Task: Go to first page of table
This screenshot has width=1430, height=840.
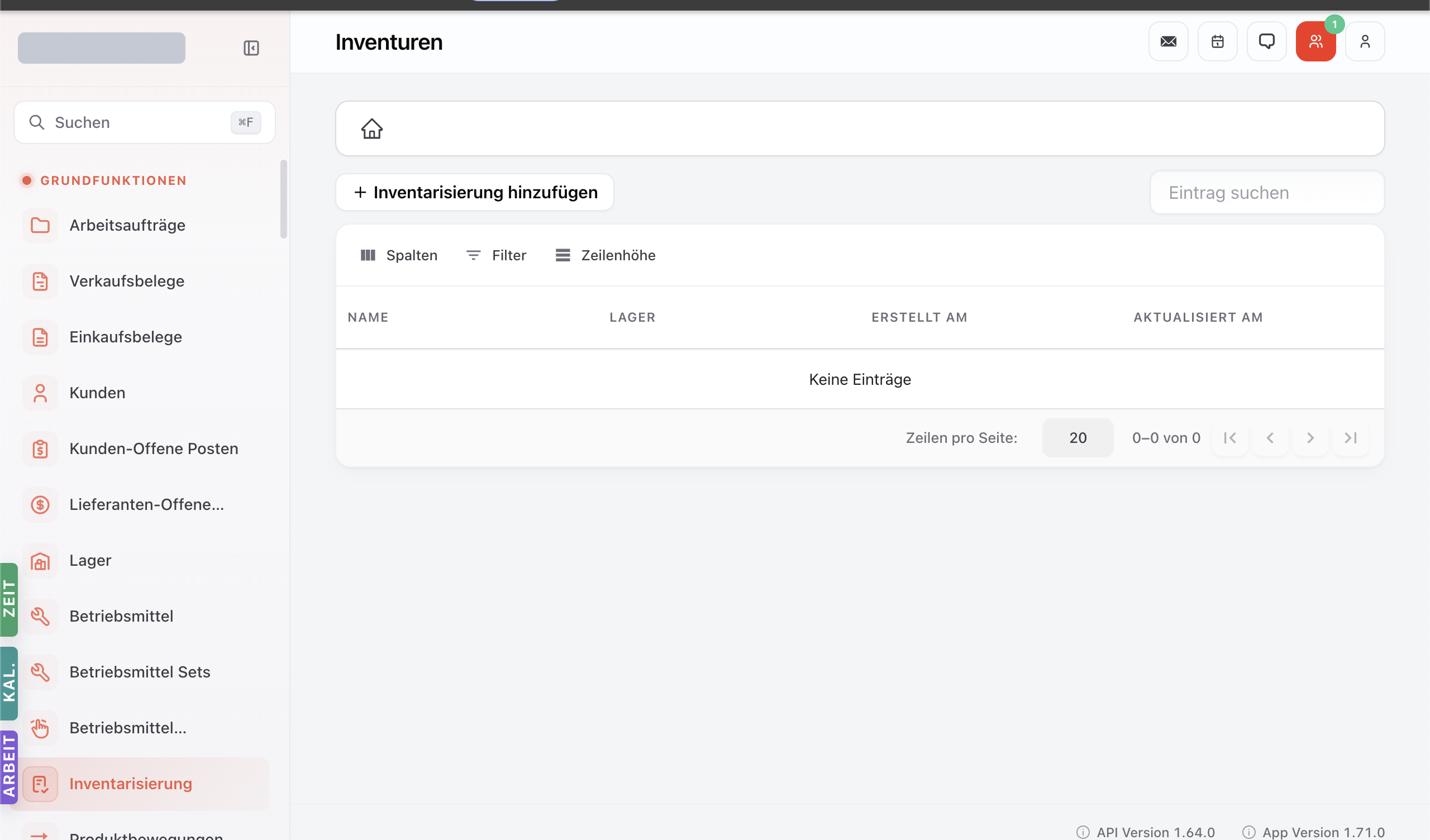Action: tap(1229, 438)
